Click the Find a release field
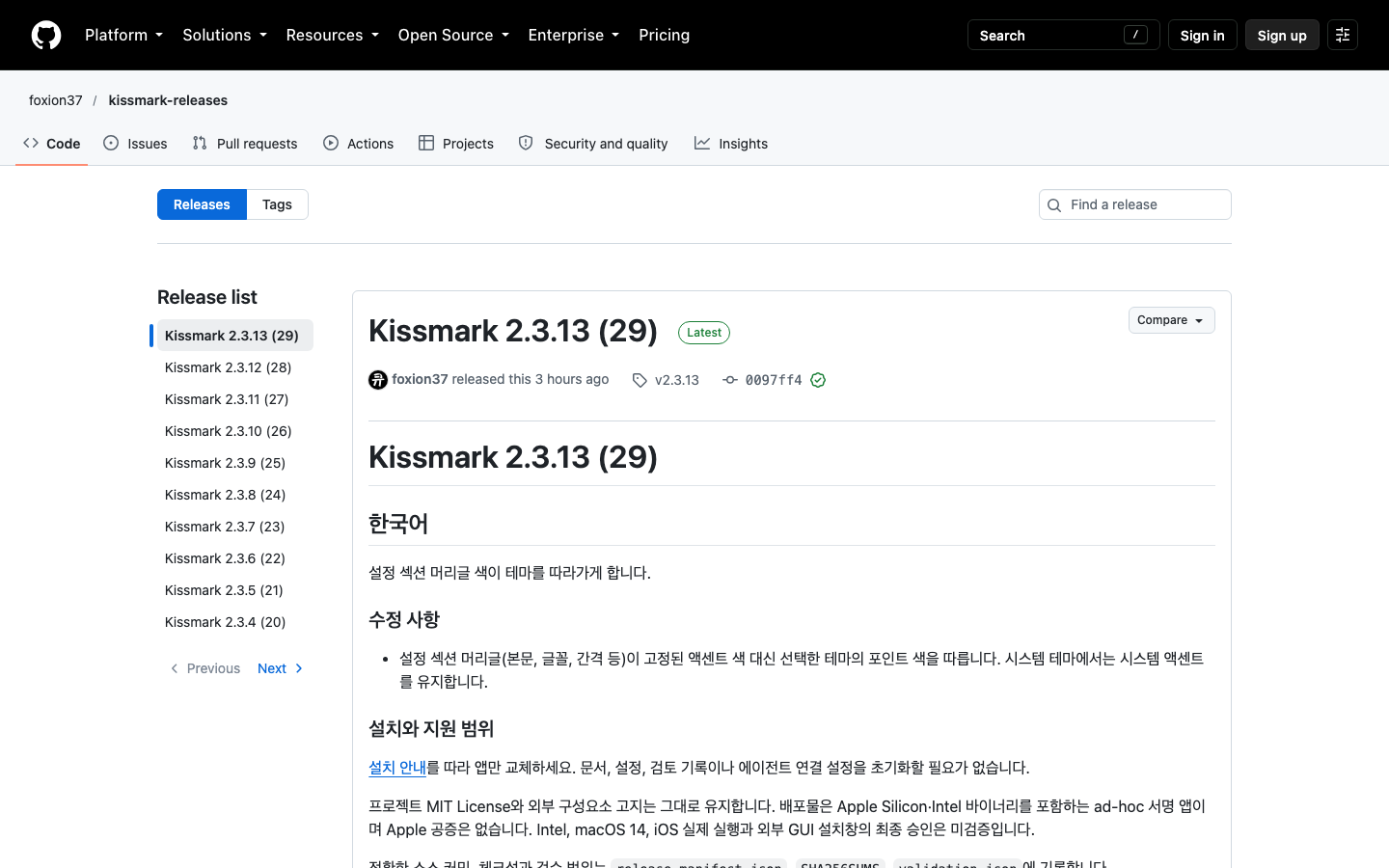The height and width of the screenshot is (868, 1389). (x=1135, y=204)
